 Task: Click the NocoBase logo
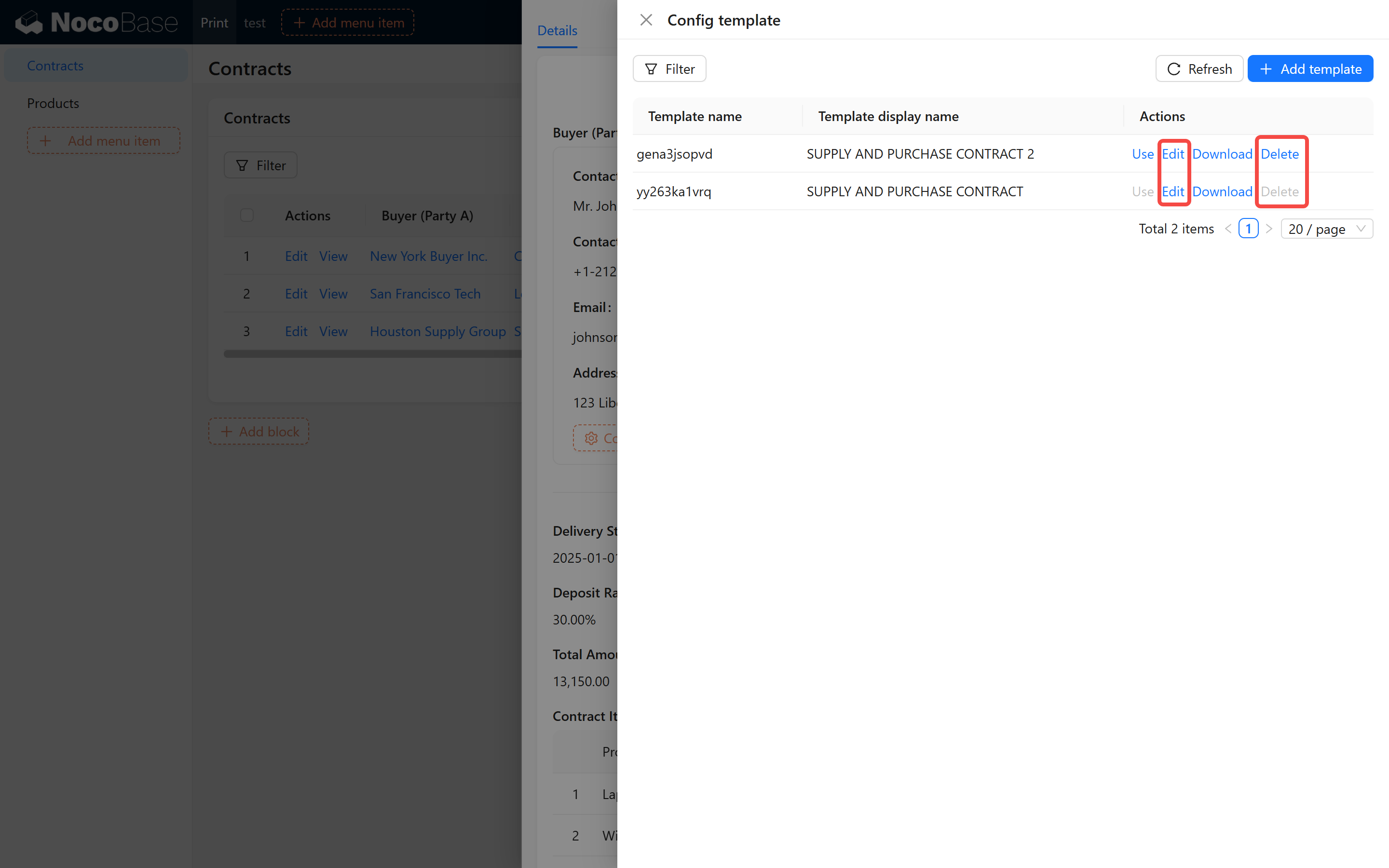click(96, 22)
